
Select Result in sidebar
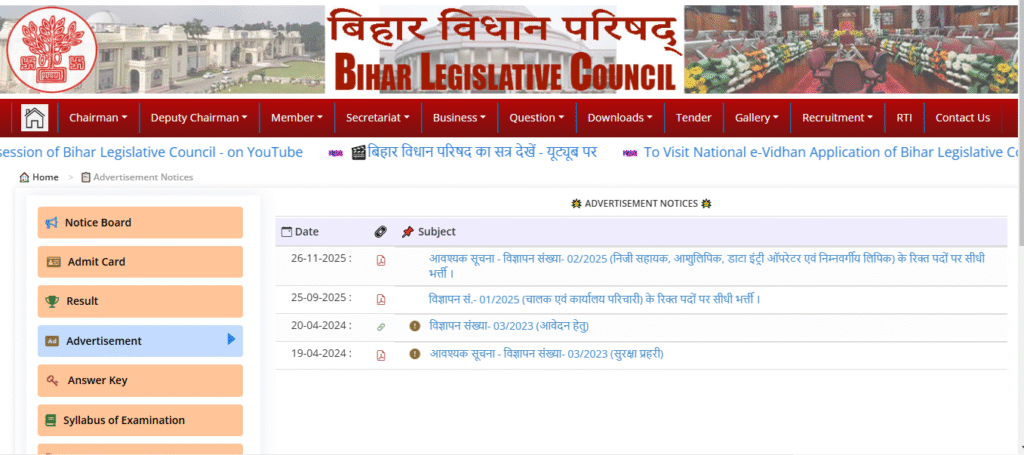140,302
